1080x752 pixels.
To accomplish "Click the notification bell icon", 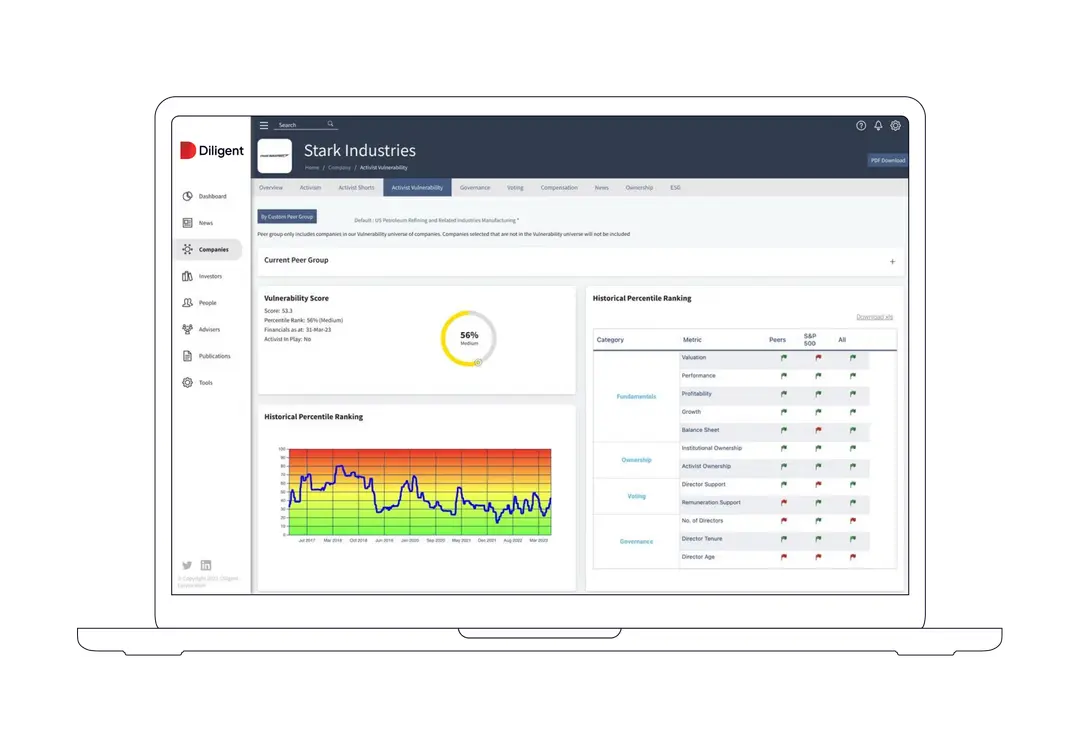I will (x=878, y=125).
